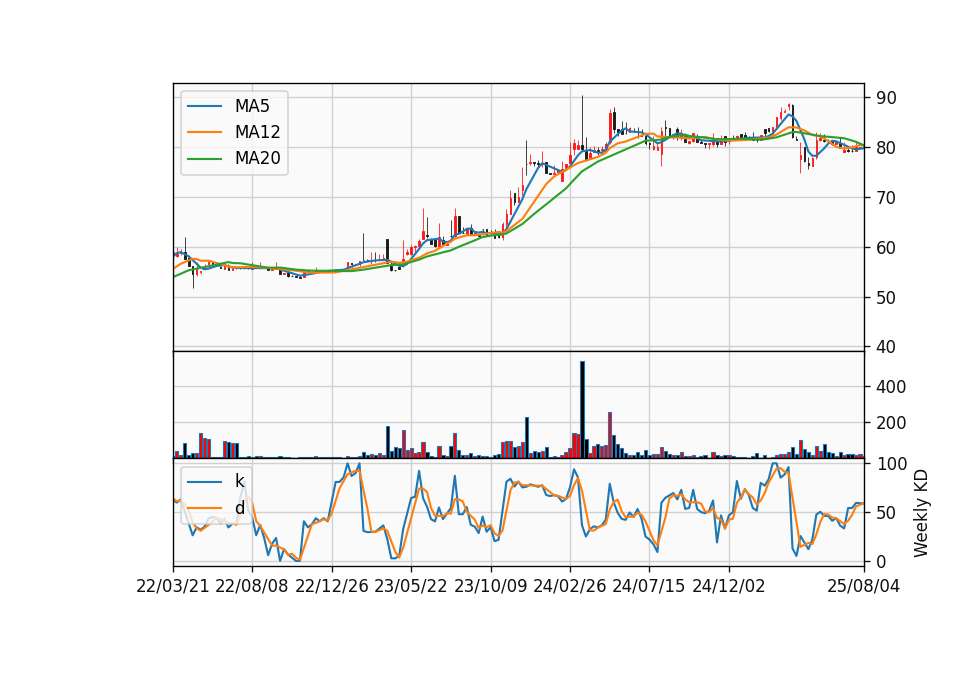This screenshot has height=690, width=960.
Task: Click the MA5 legend label
Action: tap(252, 106)
